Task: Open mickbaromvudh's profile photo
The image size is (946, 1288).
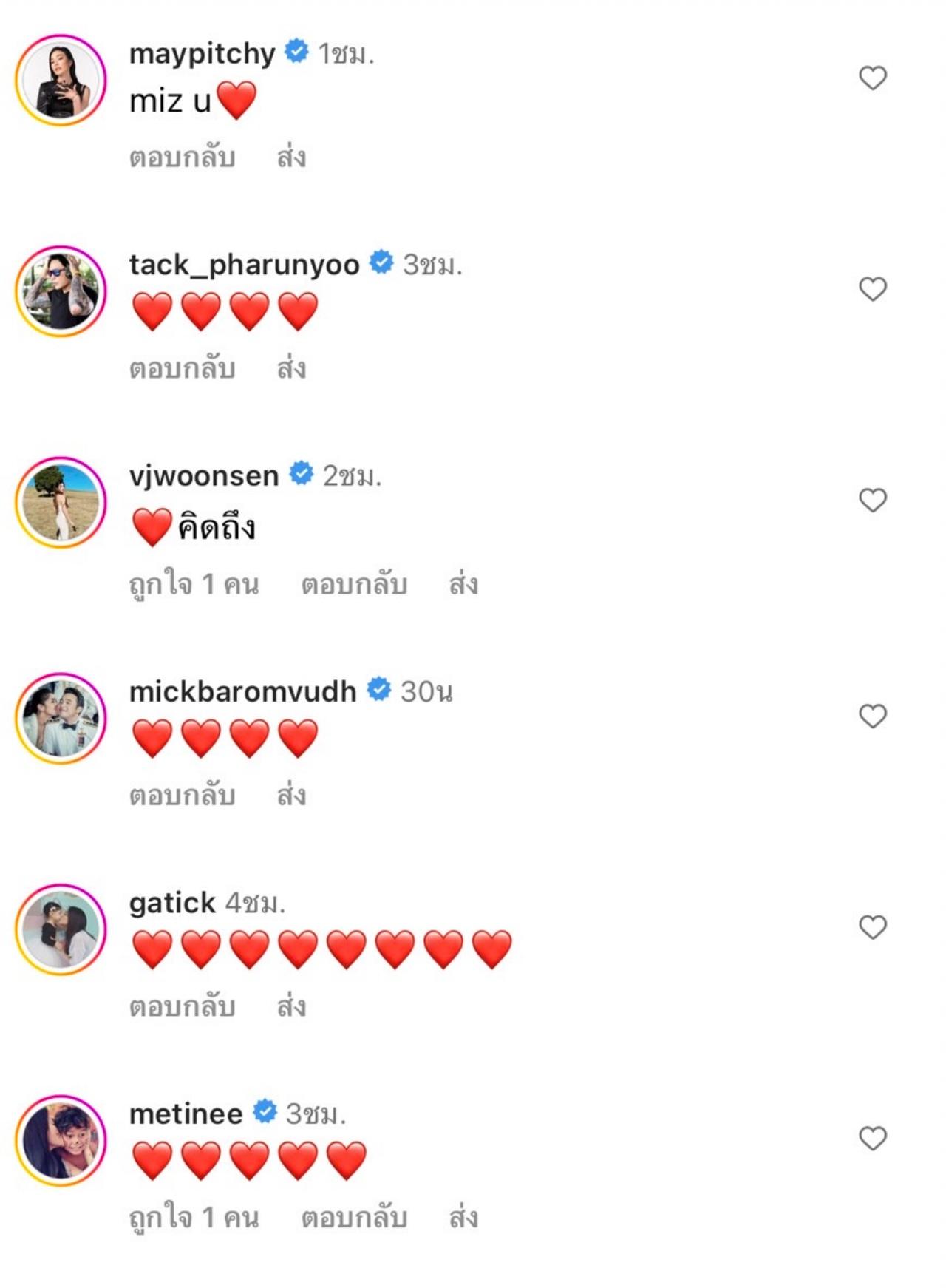Action: coord(61,718)
